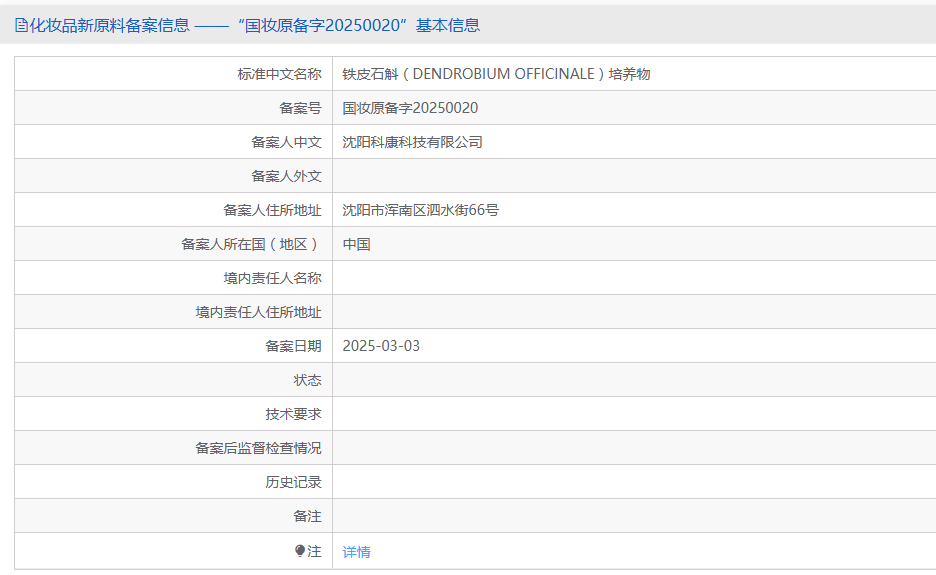Click the 备注 row label
Viewport: 936px width, 575px height.
click(x=307, y=516)
